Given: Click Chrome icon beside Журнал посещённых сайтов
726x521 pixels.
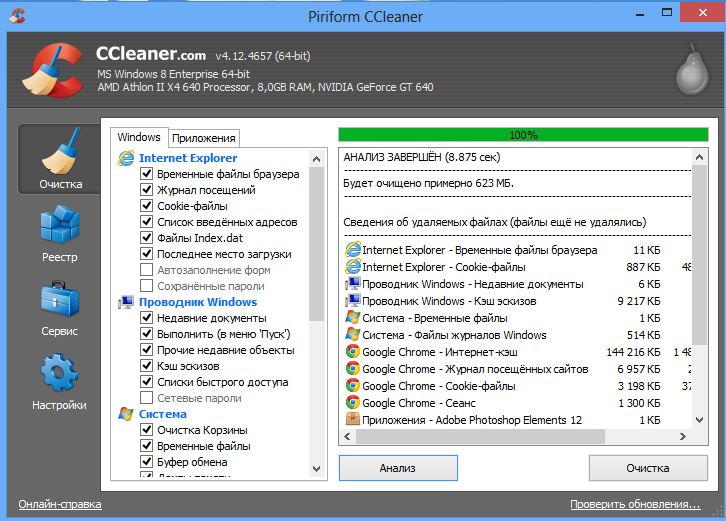Looking at the screenshot, I should click(x=353, y=369).
